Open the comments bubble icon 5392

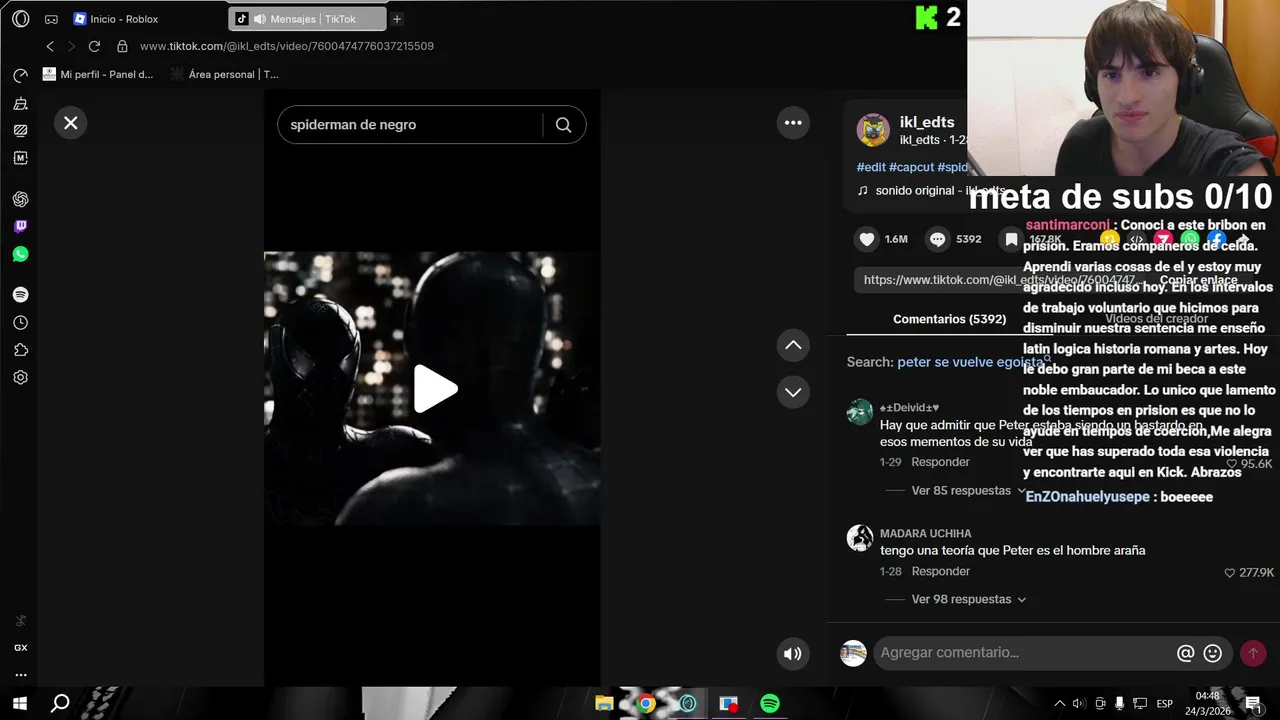pyautogui.click(x=937, y=239)
